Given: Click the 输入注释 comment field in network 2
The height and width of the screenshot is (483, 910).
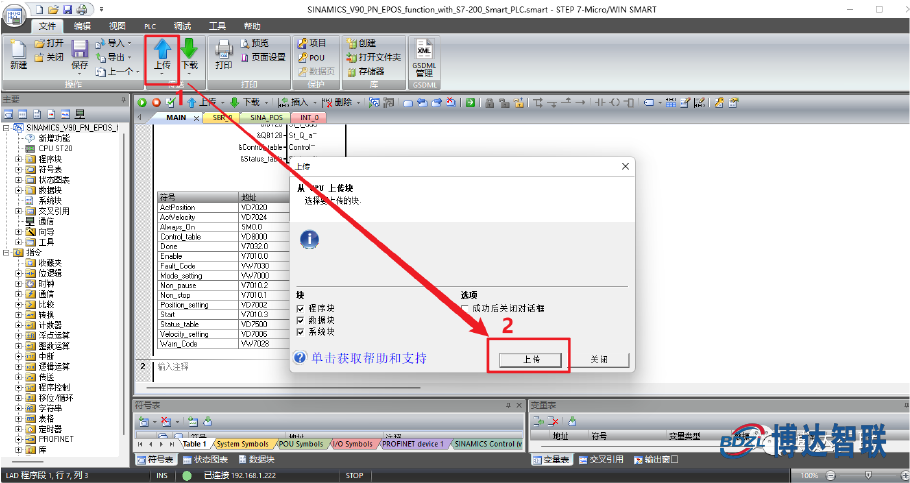Looking at the screenshot, I should (x=173, y=367).
